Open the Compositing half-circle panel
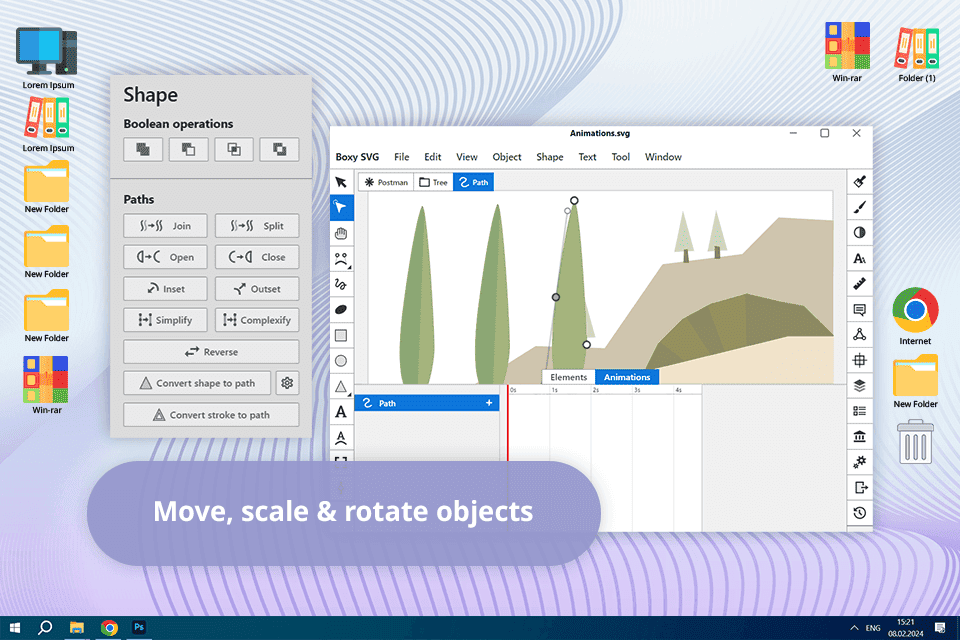Viewport: 960px width, 640px height. point(860,233)
